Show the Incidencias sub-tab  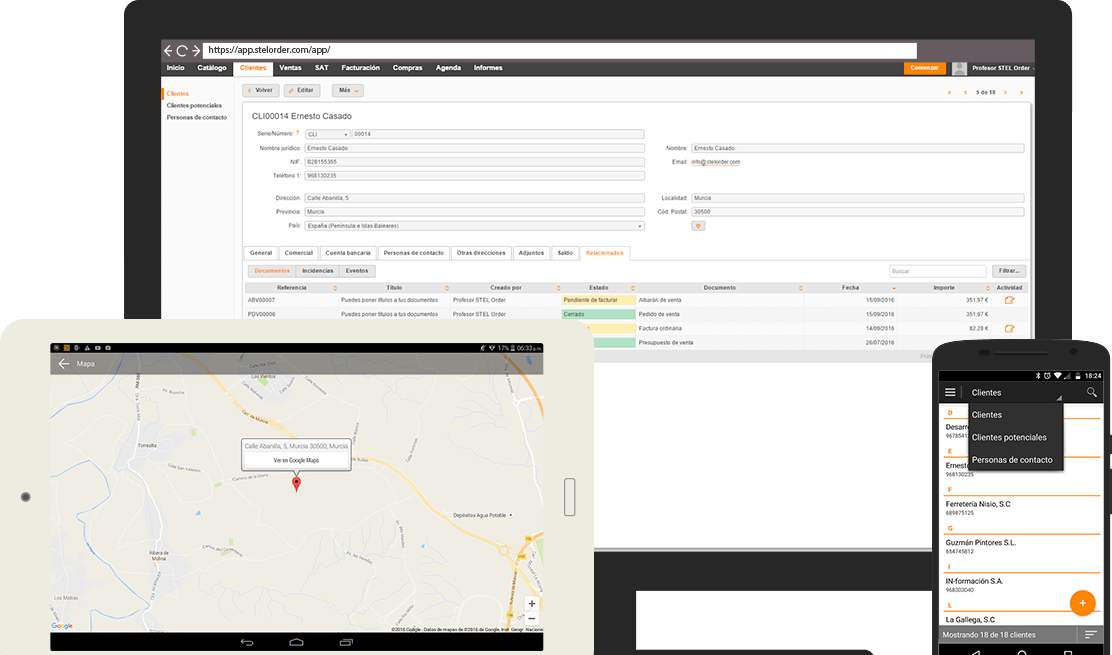[317, 271]
